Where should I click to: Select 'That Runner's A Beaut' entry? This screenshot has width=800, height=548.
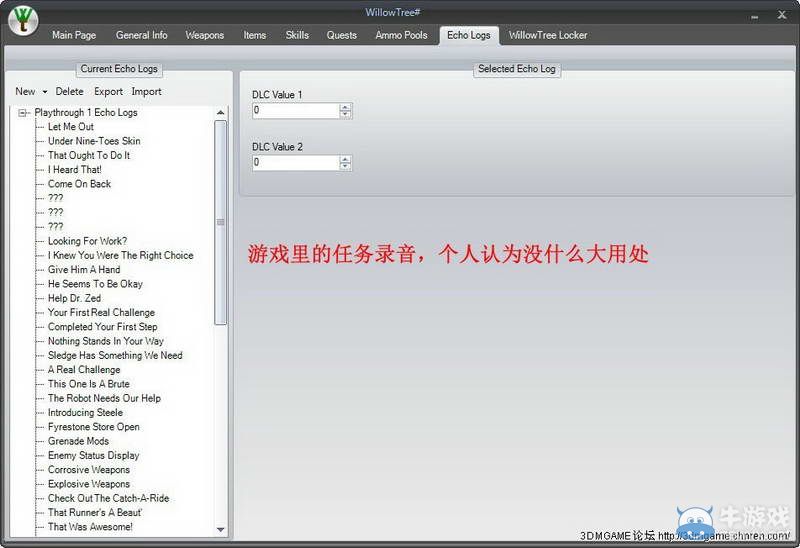pyautogui.click(x=95, y=512)
